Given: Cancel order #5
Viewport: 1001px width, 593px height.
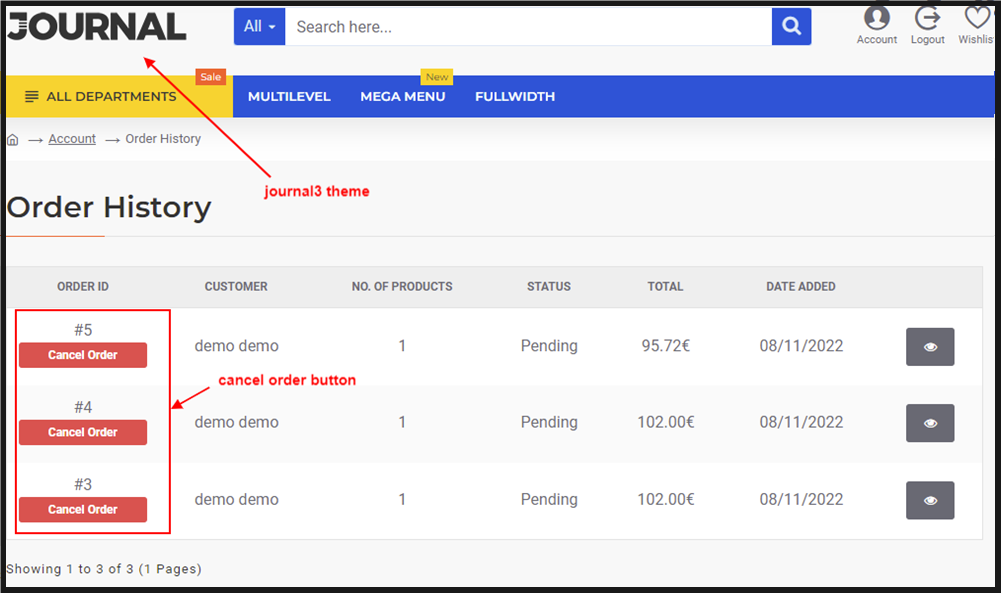Looking at the screenshot, I should click(x=83, y=355).
